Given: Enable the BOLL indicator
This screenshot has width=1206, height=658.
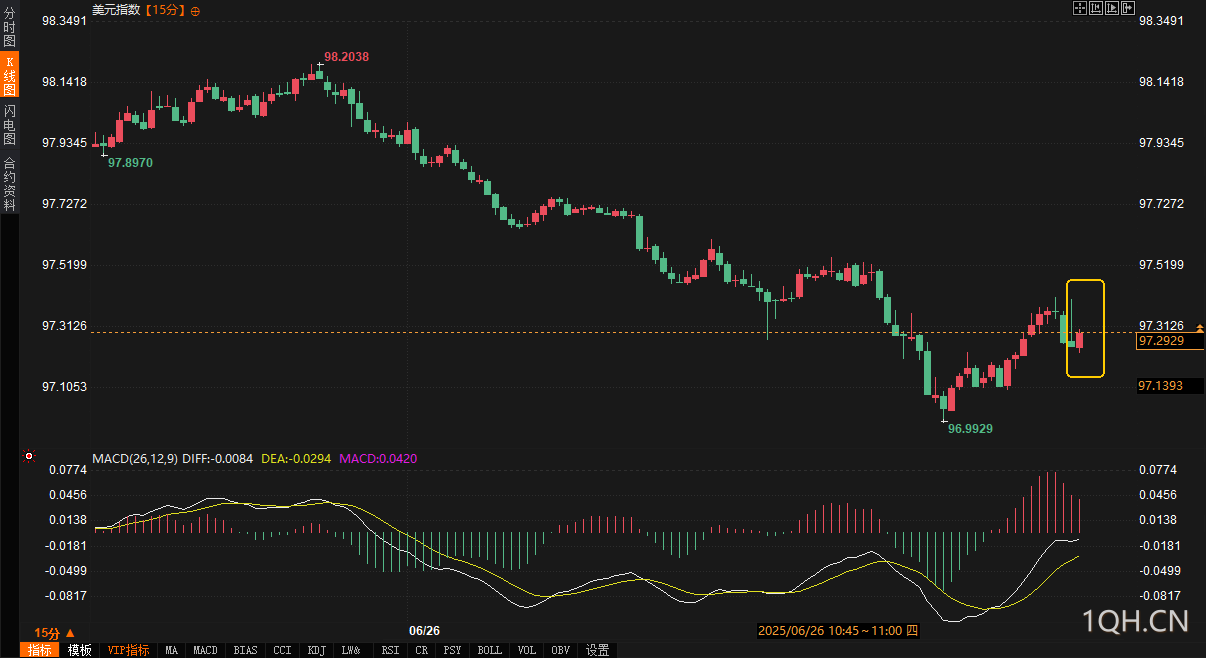Looking at the screenshot, I should (489, 650).
